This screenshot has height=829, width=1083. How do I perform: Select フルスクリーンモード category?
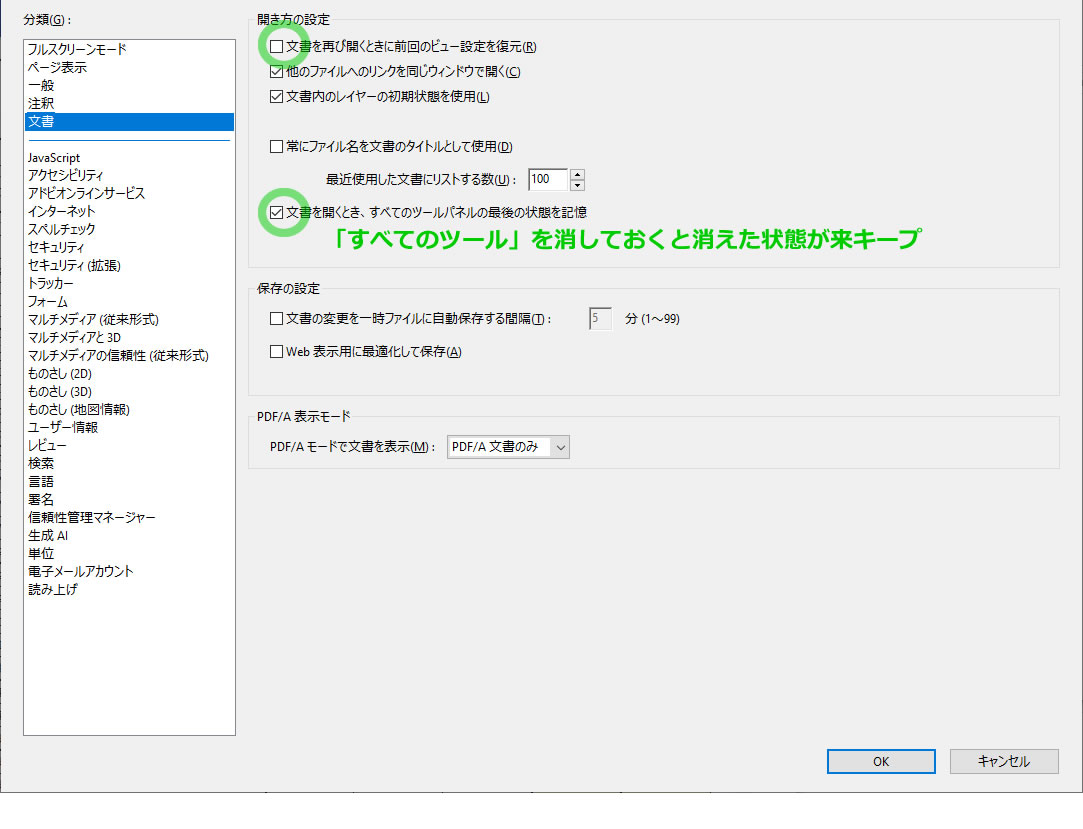click(77, 49)
